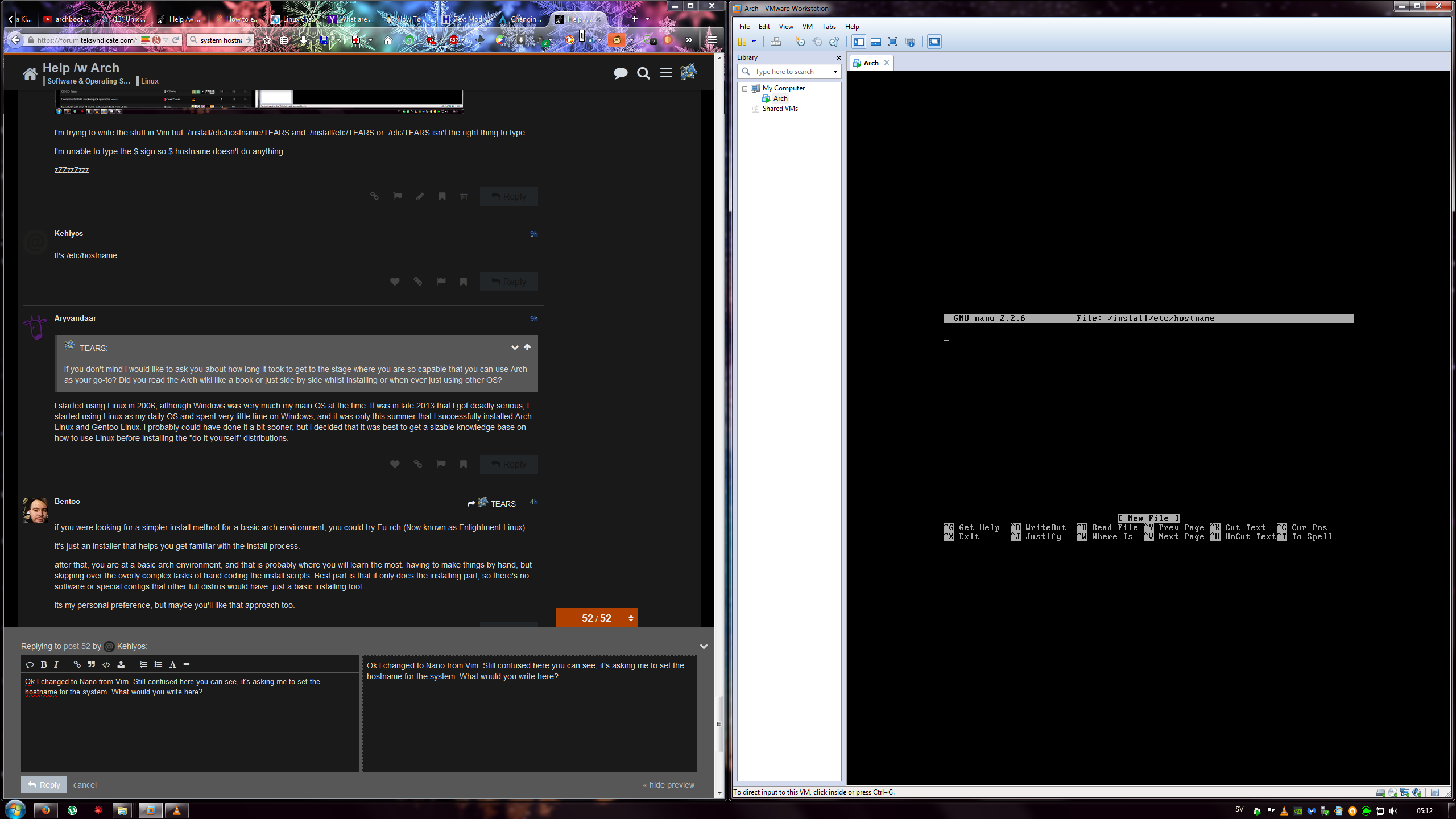The width and height of the screenshot is (1456, 819).
Task: Send Ctrl+Alt+Del to the VM
Action: [775, 42]
